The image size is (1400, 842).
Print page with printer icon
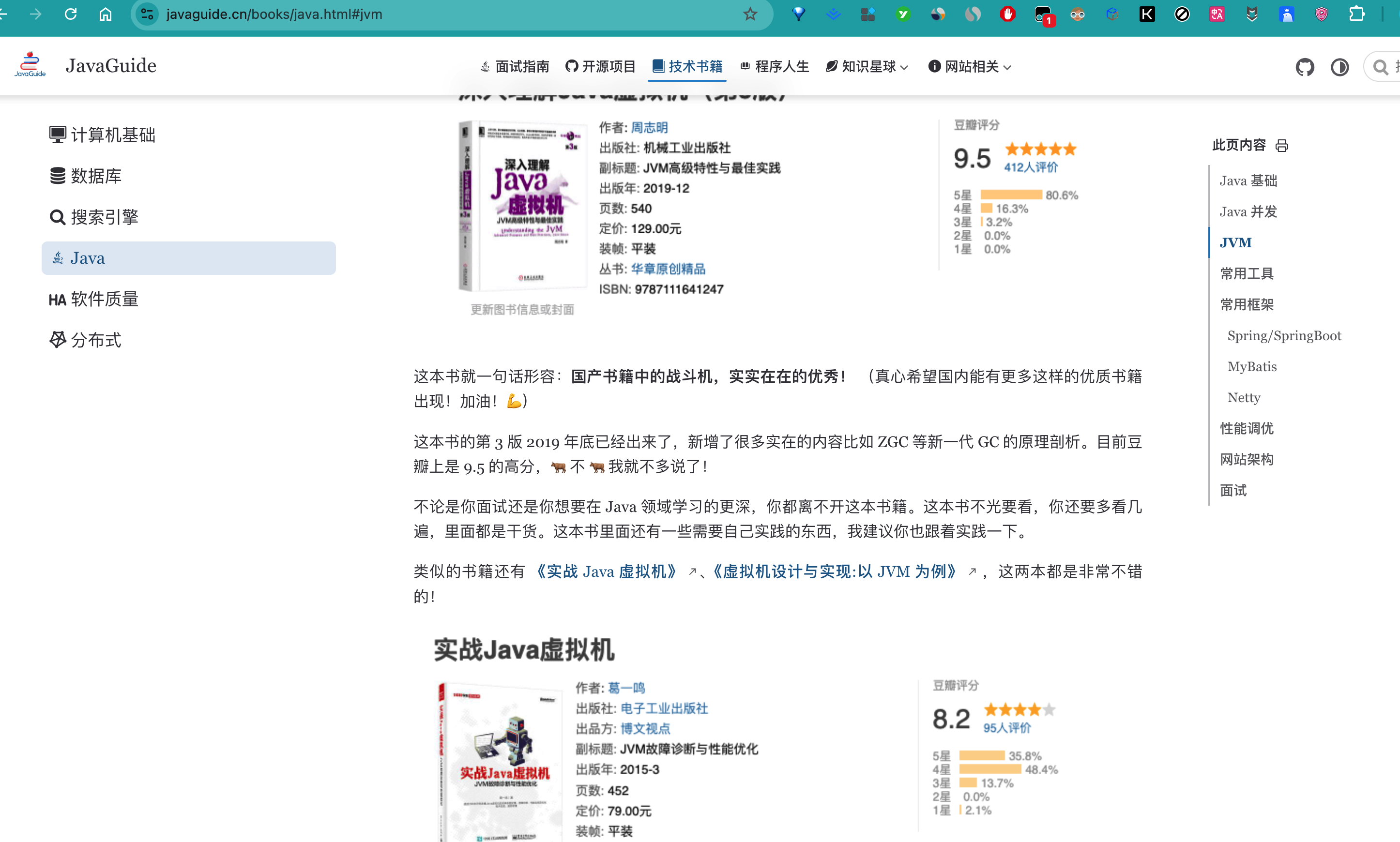pyautogui.click(x=1281, y=146)
